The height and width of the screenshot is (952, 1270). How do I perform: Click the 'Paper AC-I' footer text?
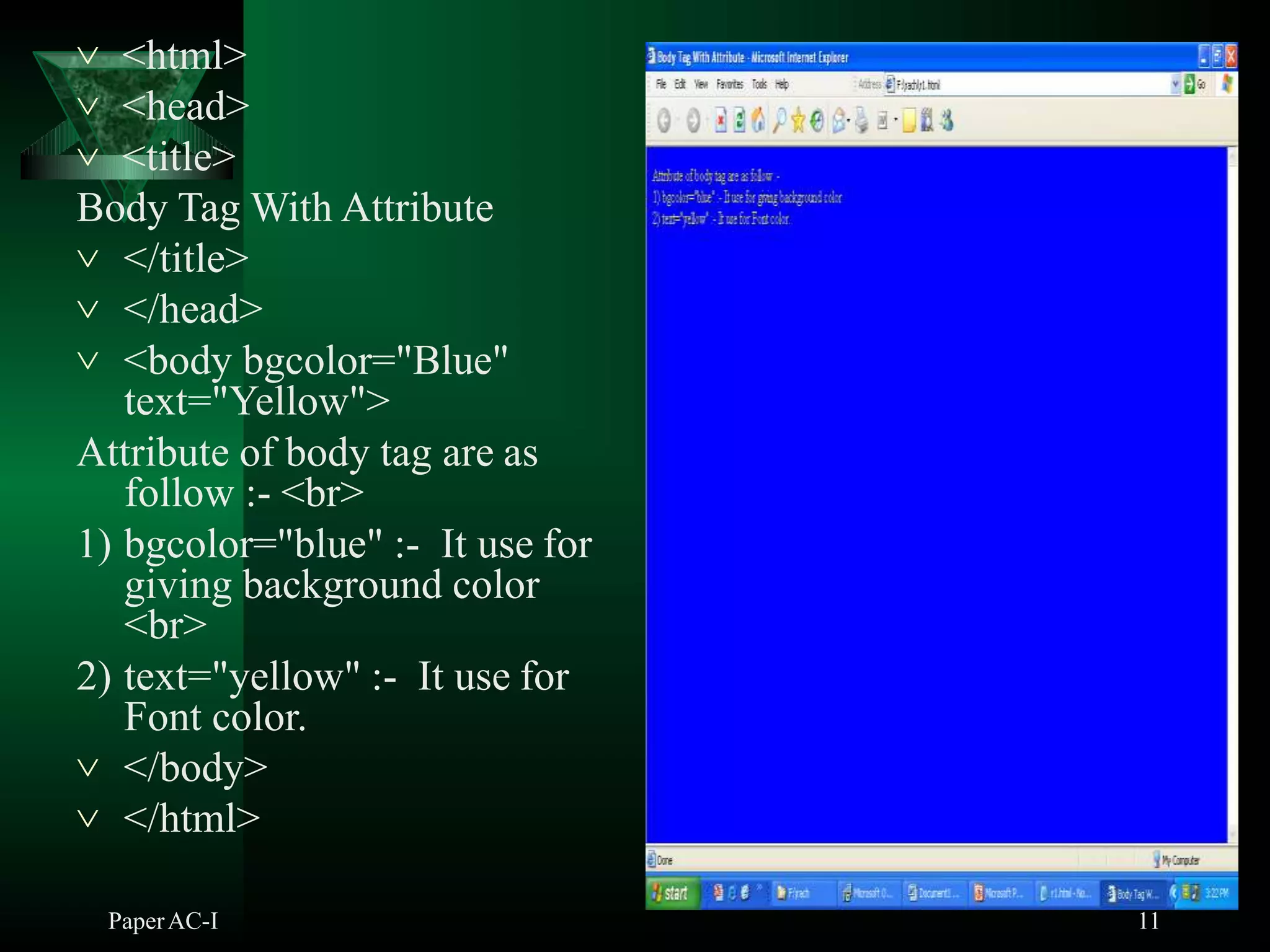coord(163,921)
